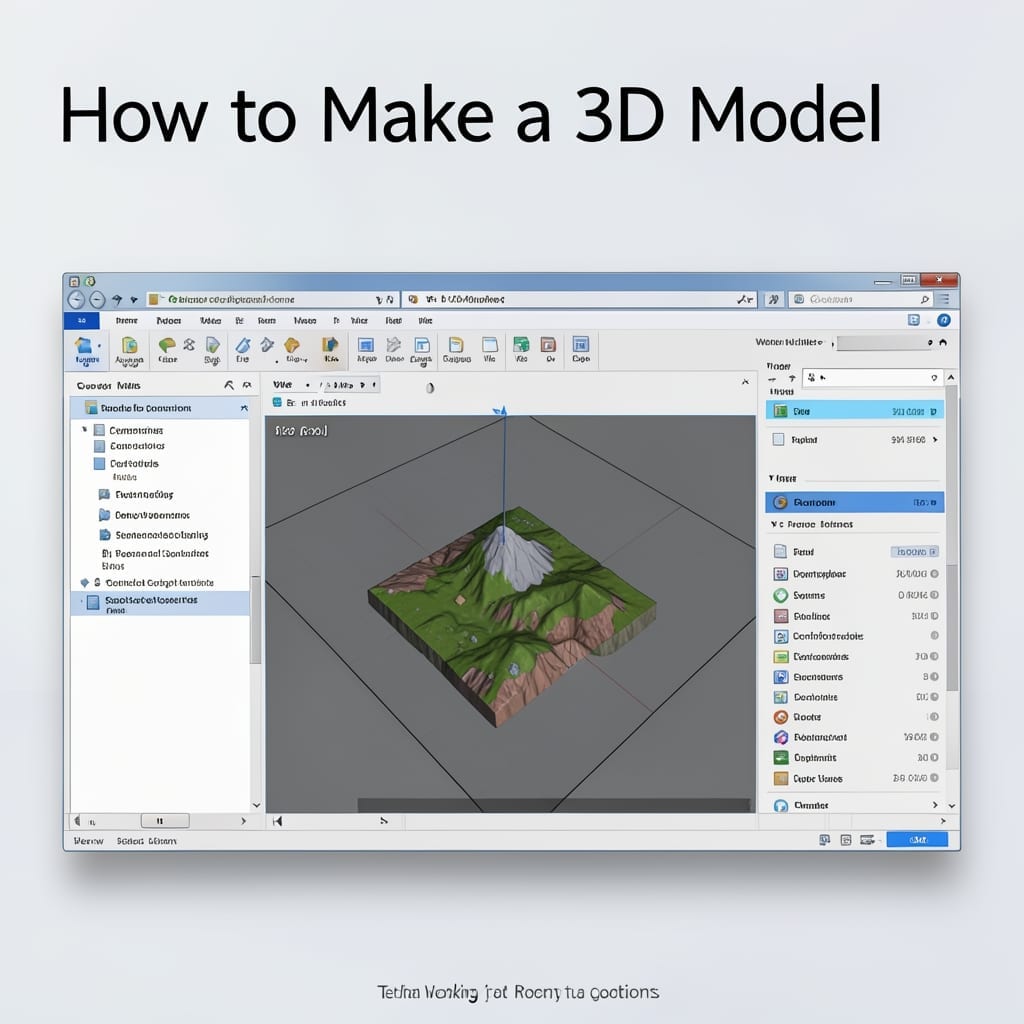Click the right panel scroll up arrow
This screenshot has height=1024, width=1024.
click(952, 377)
